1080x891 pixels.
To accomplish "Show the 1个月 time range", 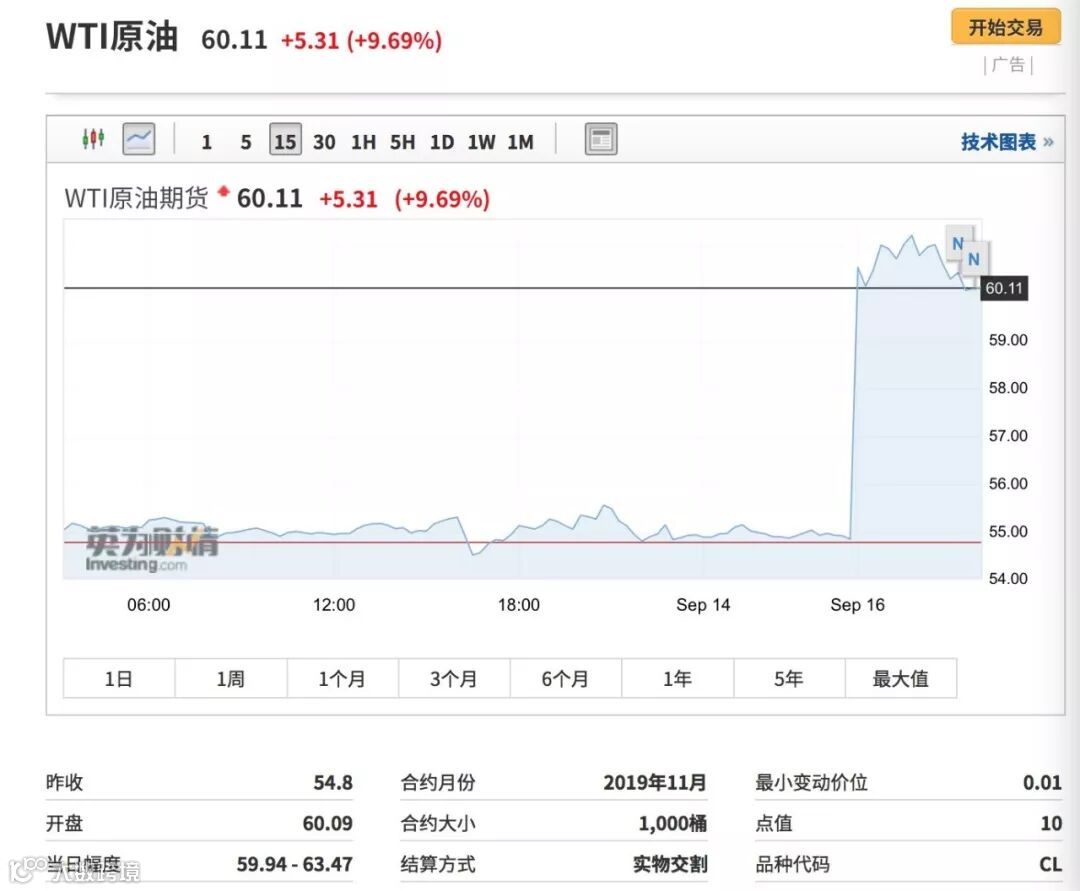I will pyautogui.click(x=342, y=679).
